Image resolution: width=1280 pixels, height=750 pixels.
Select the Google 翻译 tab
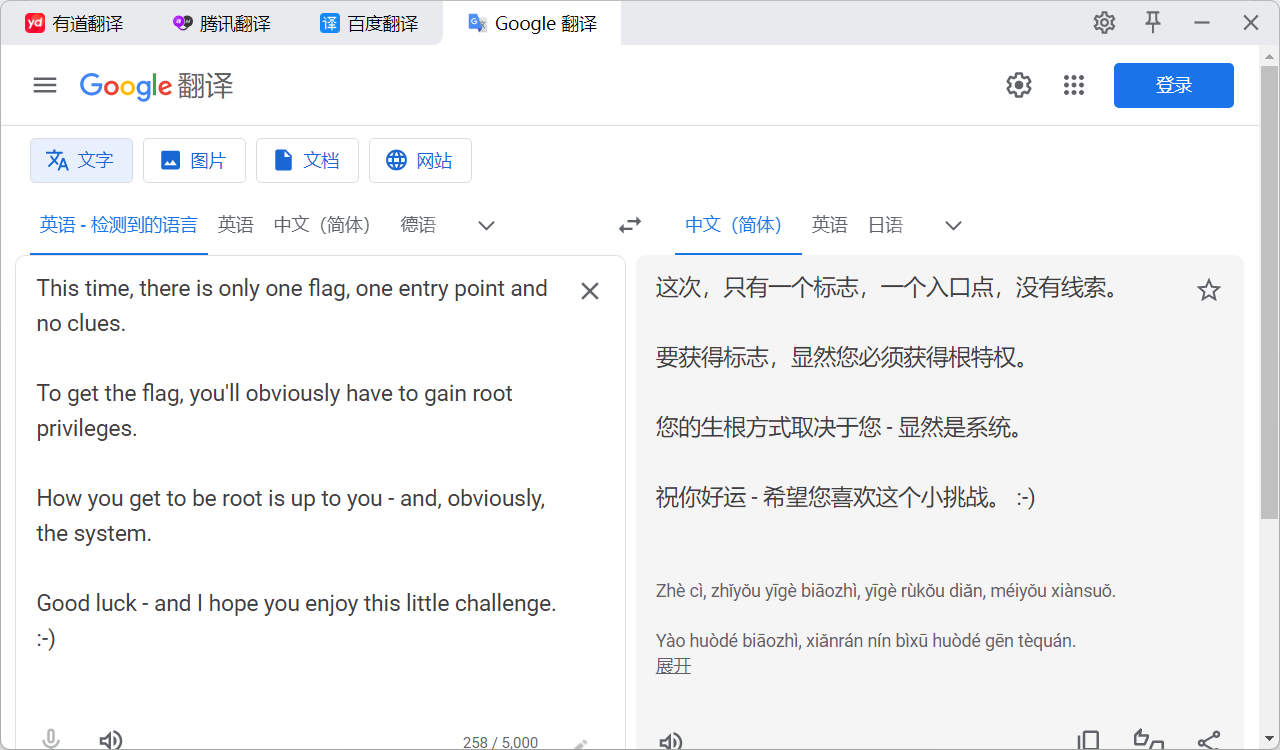click(532, 24)
